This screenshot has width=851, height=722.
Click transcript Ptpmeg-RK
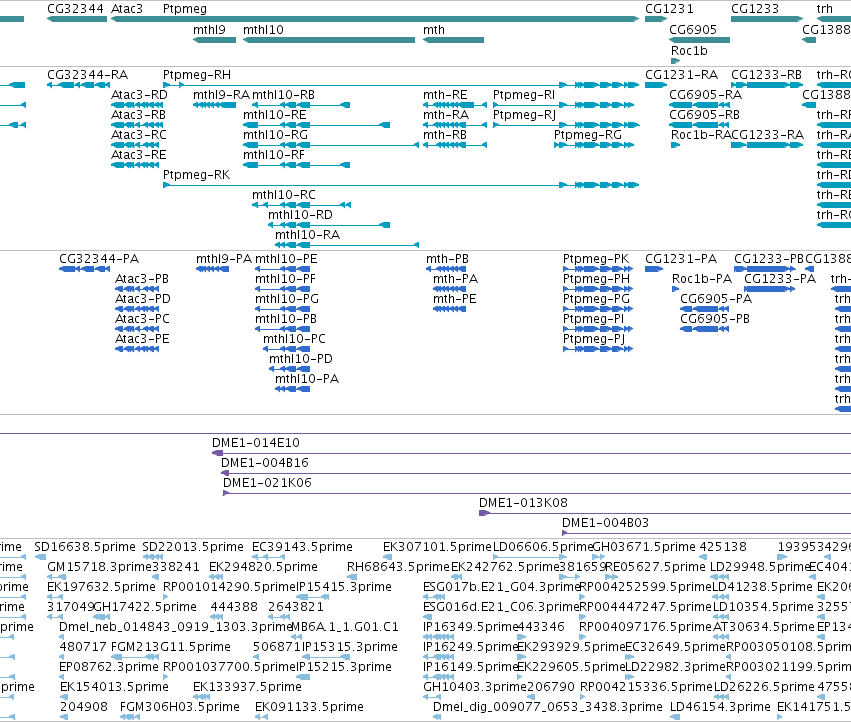pyautogui.click(x=196, y=175)
